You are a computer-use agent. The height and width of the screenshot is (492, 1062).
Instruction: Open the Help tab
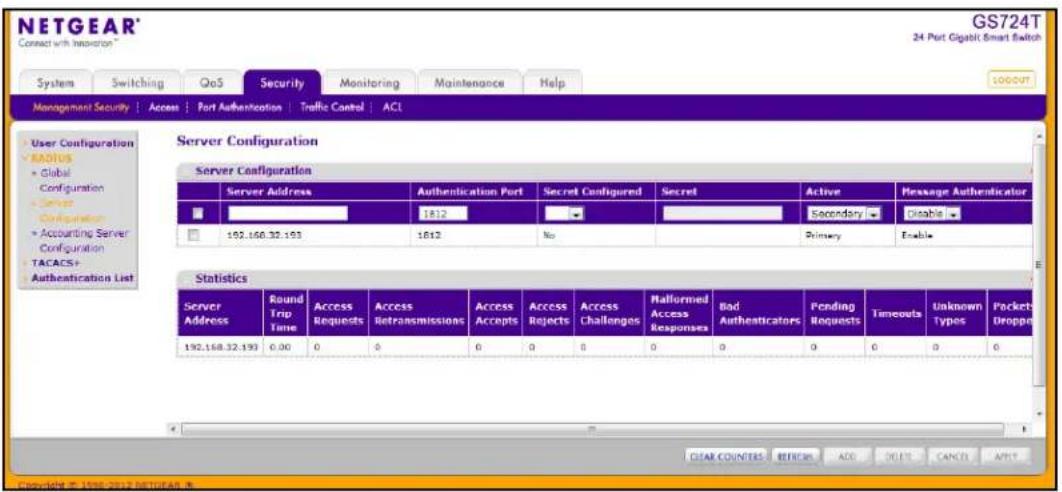click(552, 84)
